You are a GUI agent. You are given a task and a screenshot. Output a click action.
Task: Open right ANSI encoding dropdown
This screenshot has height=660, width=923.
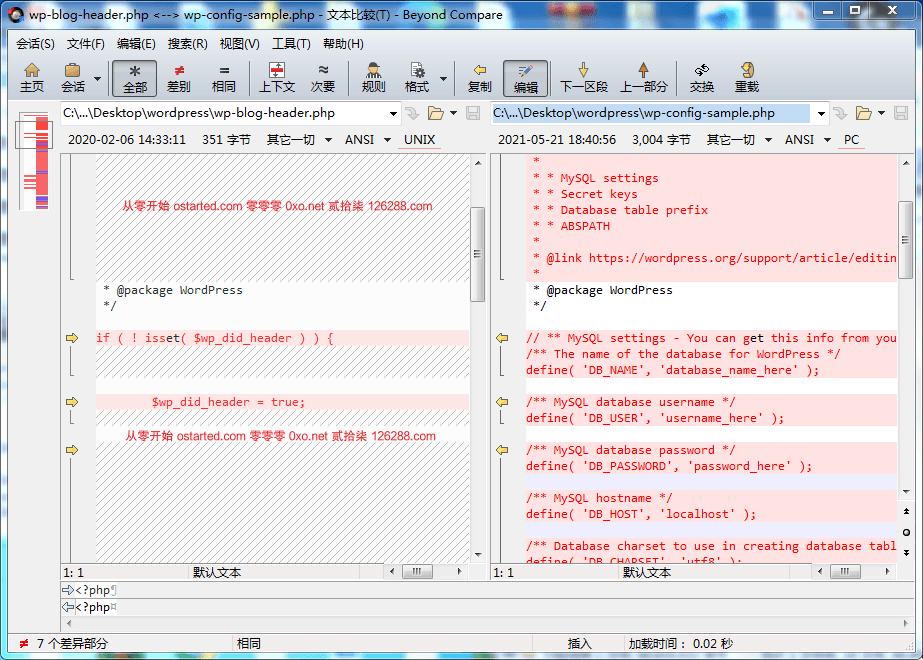coord(808,140)
